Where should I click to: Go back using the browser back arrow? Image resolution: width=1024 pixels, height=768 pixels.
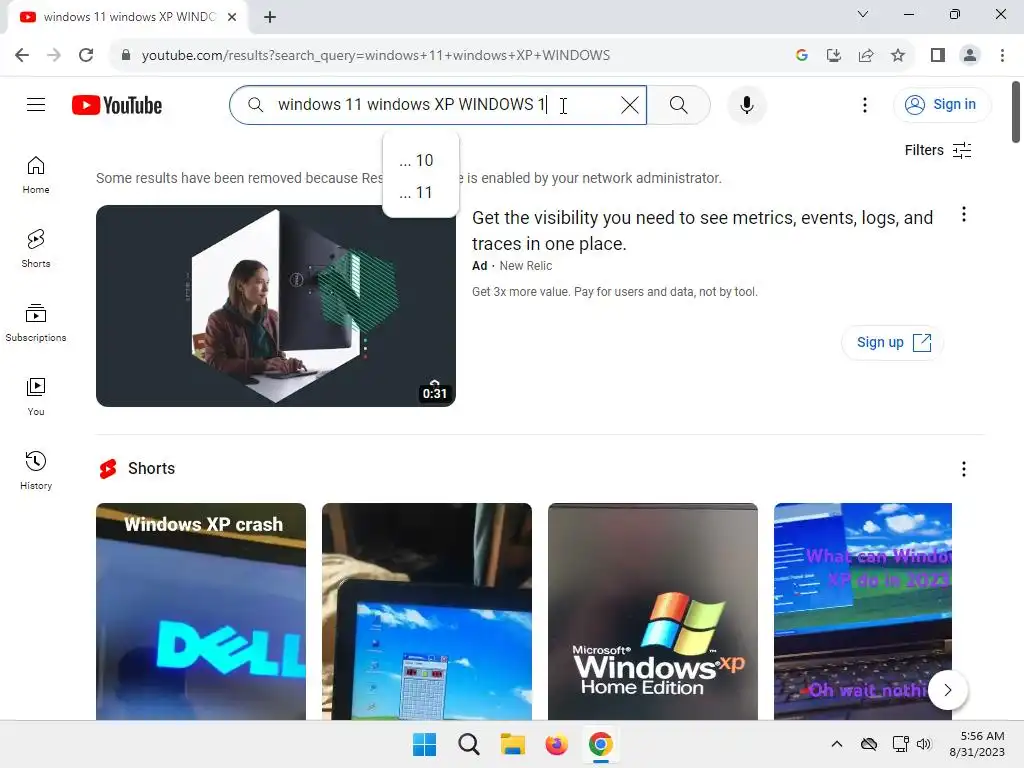pyautogui.click(x=22, y=55)
